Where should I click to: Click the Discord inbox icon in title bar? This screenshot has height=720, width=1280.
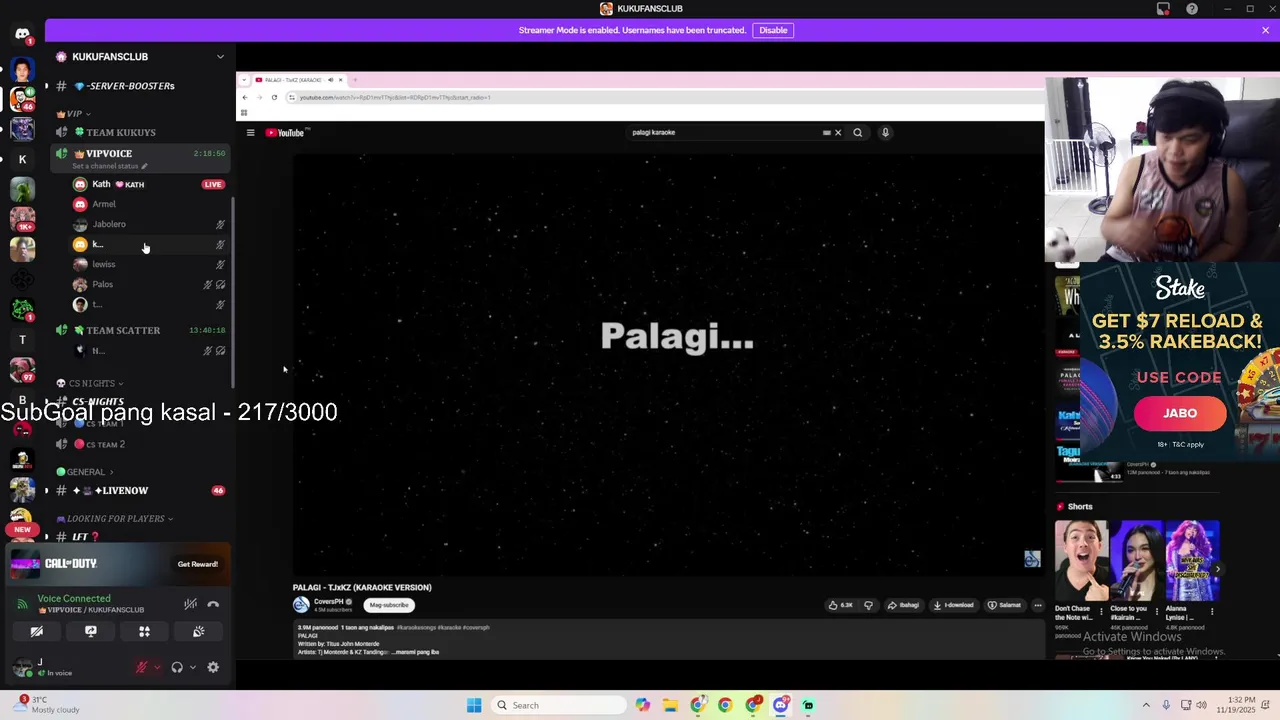1163,9
